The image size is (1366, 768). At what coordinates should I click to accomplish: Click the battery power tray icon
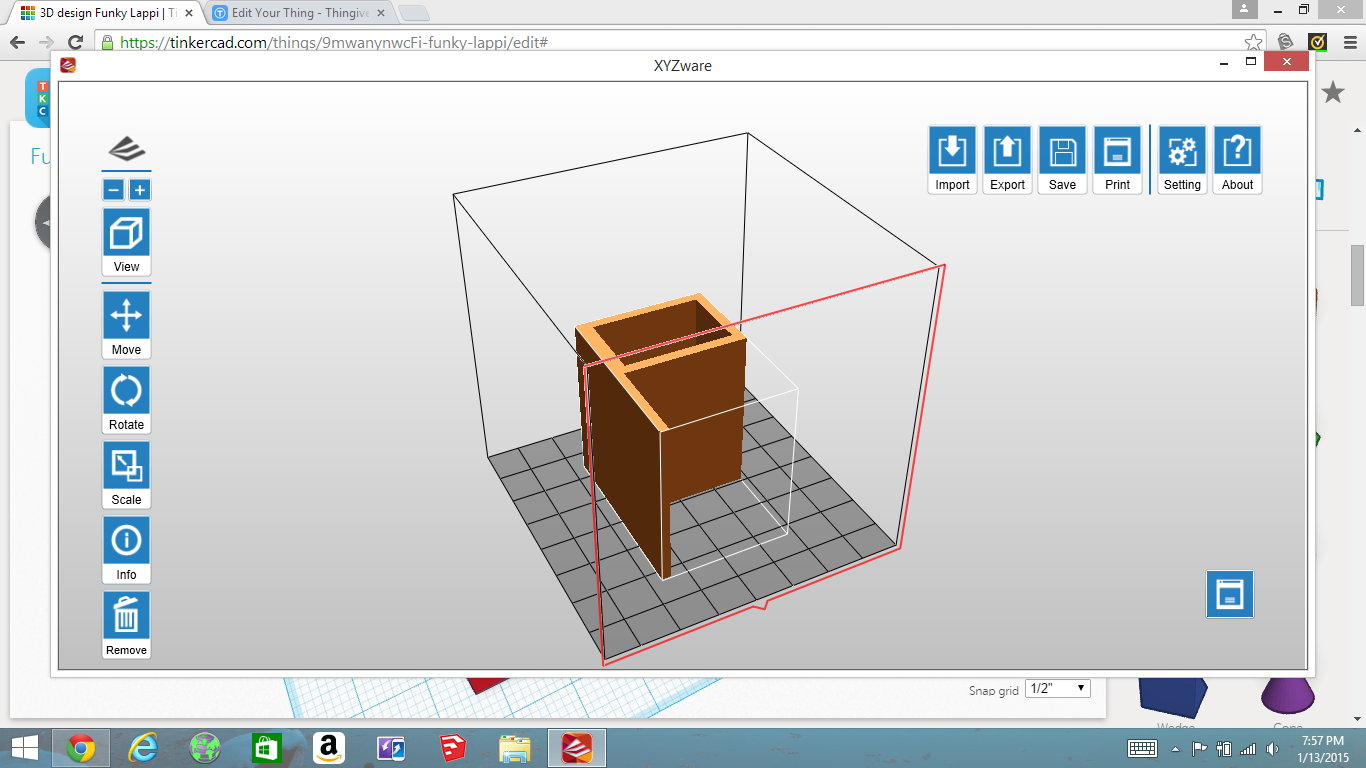point(1223,748)
